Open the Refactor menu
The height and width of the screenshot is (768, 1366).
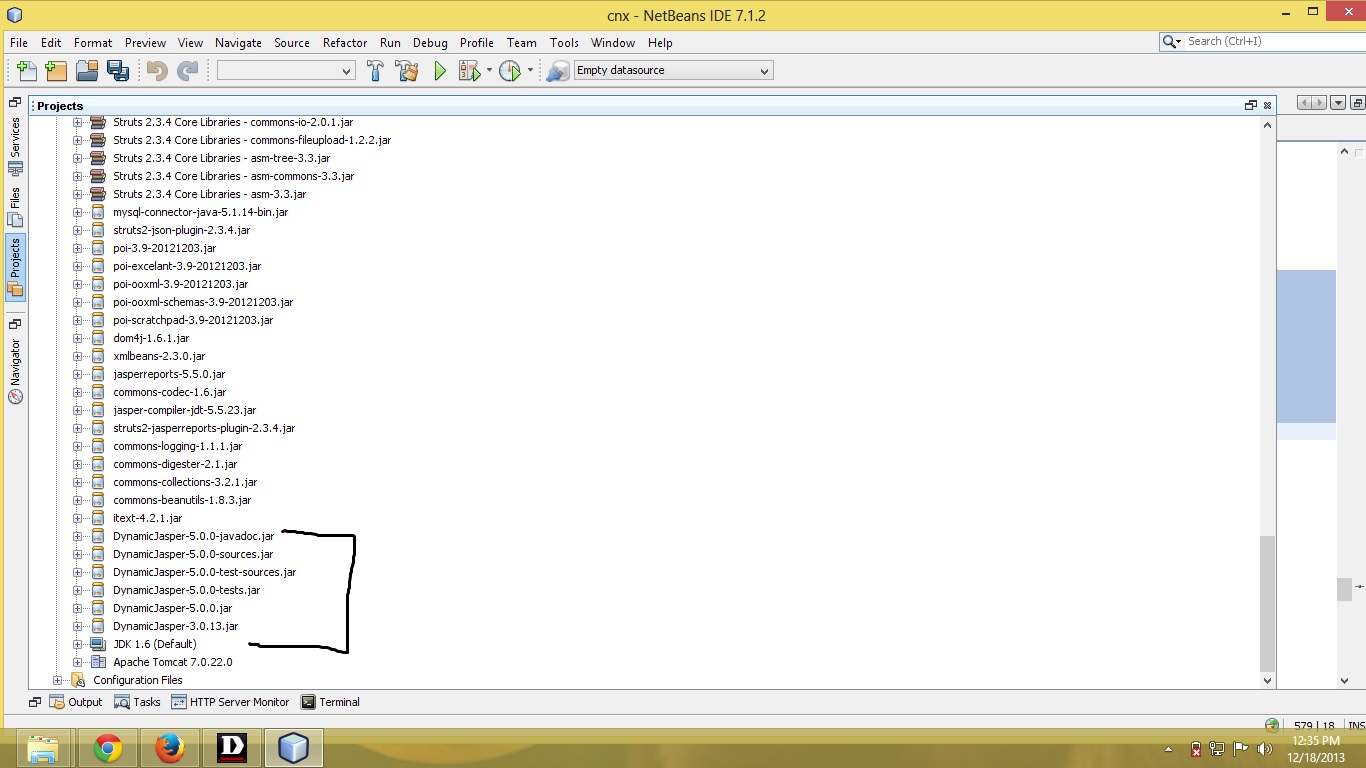pyautogui.click(x=345, y=43)
